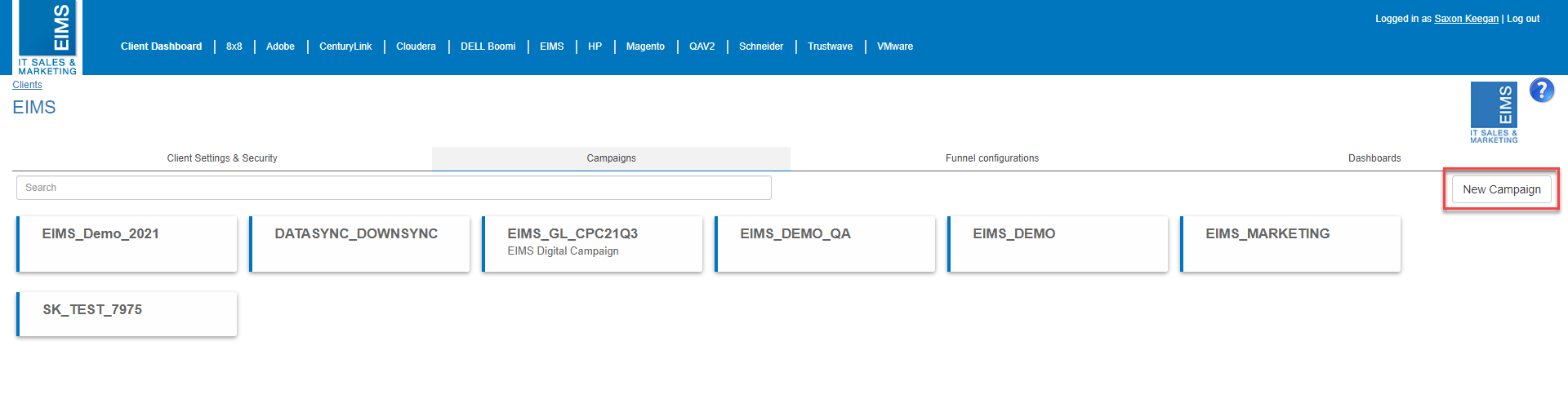Open the HP client link
The image size is (1568, 417).
[x=595, y=47]
